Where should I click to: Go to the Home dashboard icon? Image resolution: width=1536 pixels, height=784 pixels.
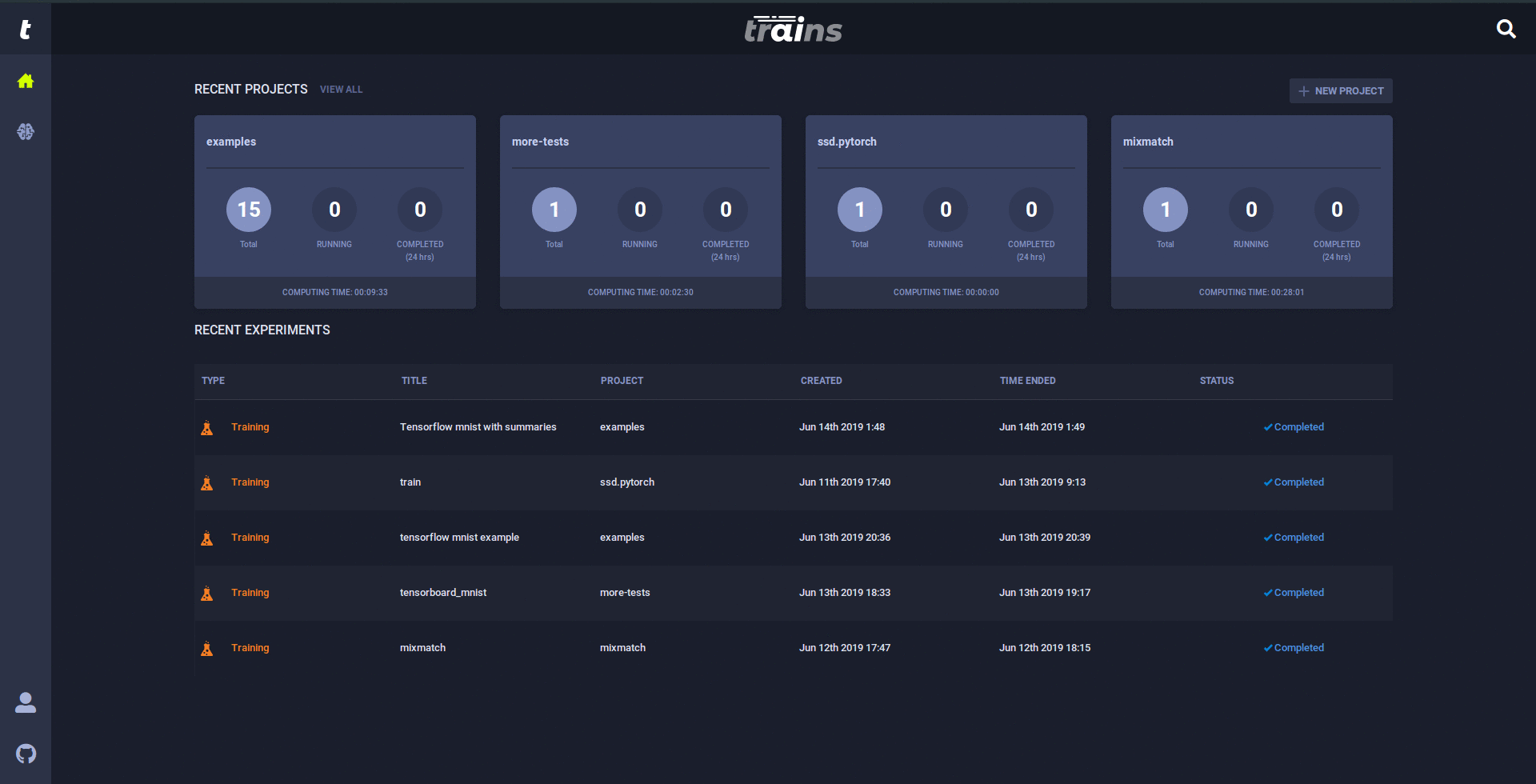(26, 81)
